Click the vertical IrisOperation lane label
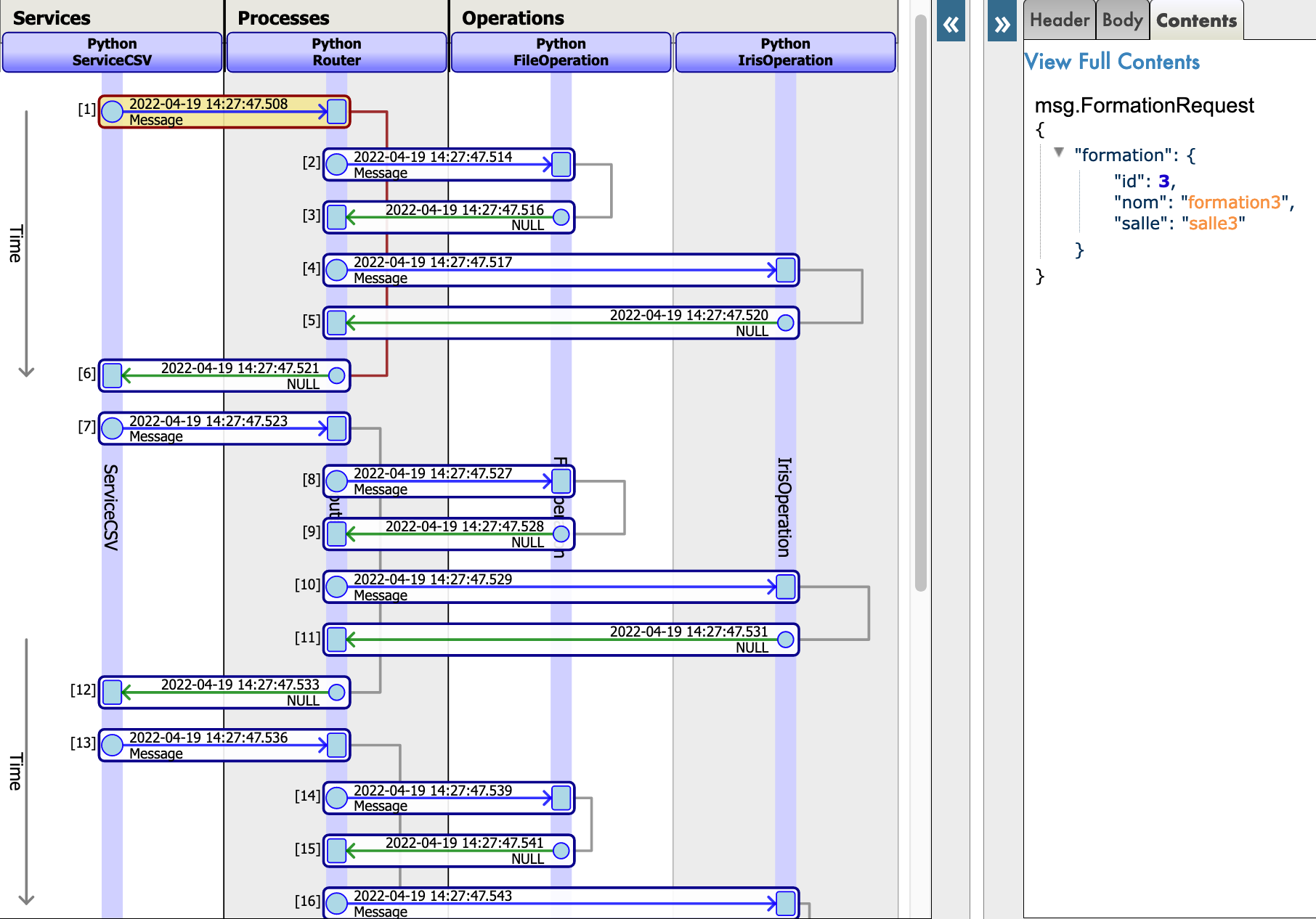Screen dimensions: 1316x919 (x=784, y=507)
